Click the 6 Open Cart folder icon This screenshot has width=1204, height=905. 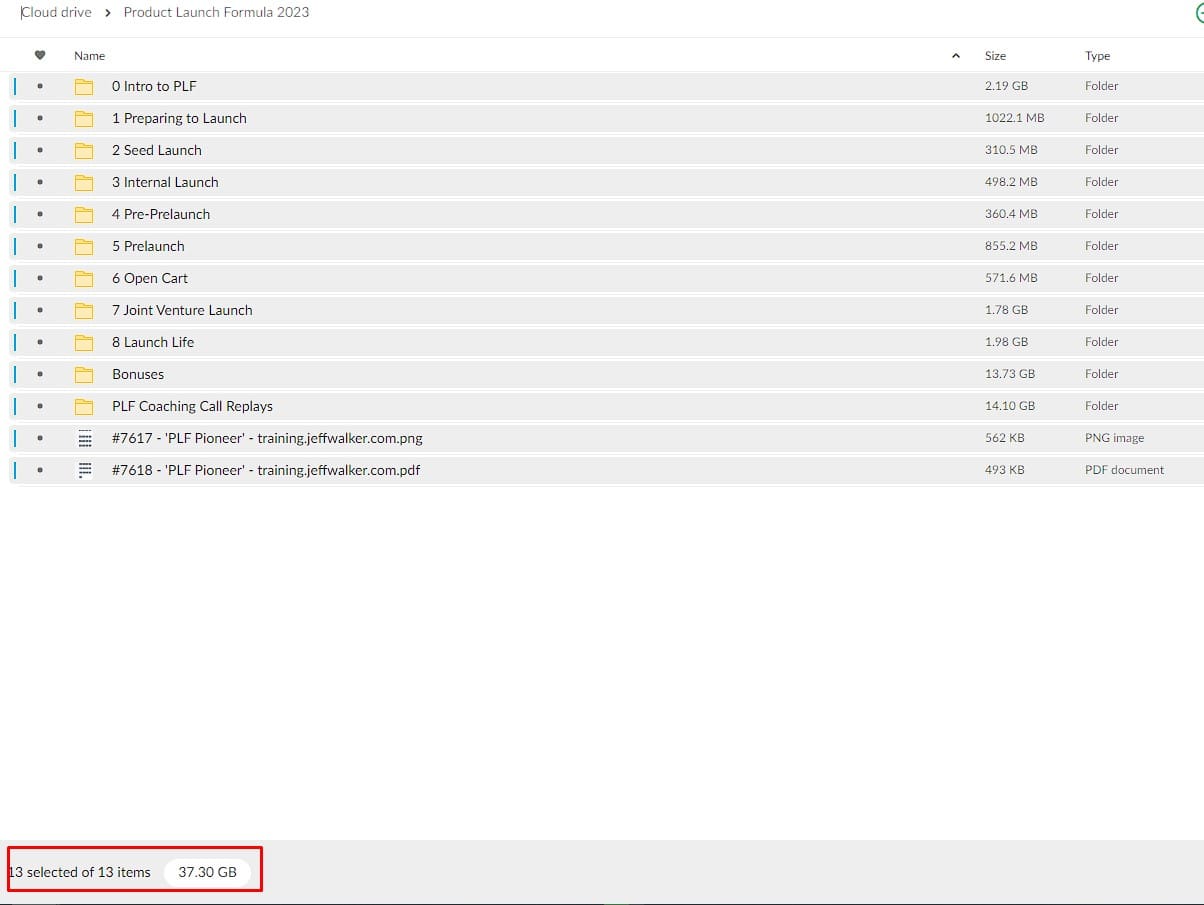(x=84, y=278)
